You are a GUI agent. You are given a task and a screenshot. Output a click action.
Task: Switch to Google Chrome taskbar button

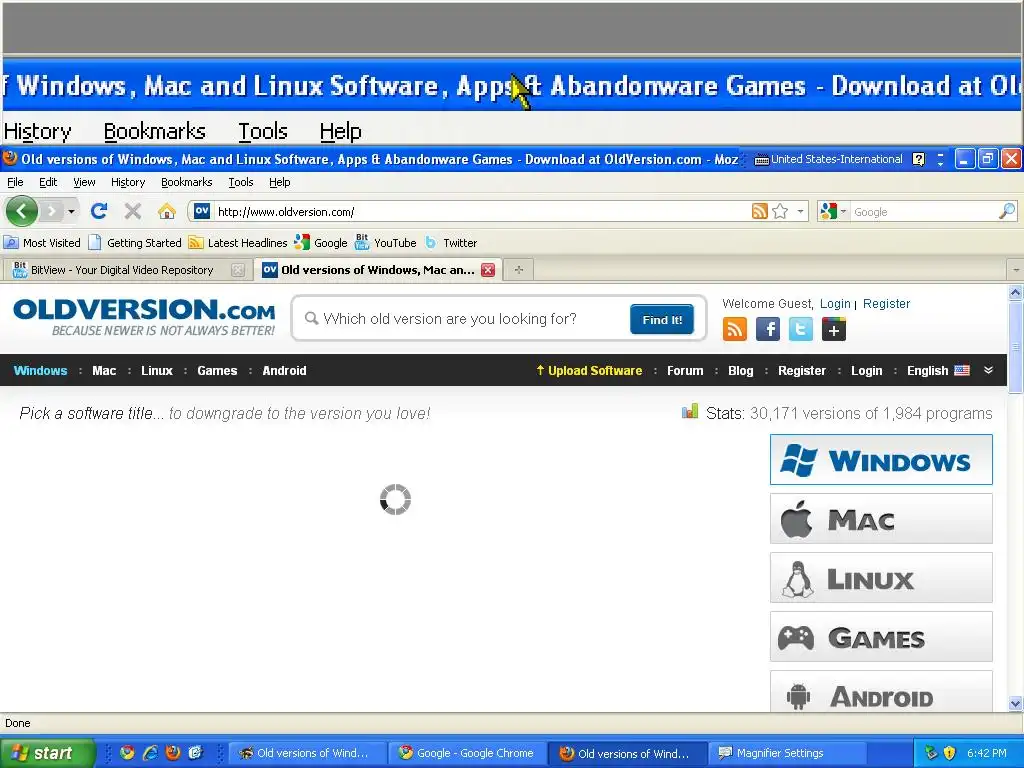click(x=466, y=753)
